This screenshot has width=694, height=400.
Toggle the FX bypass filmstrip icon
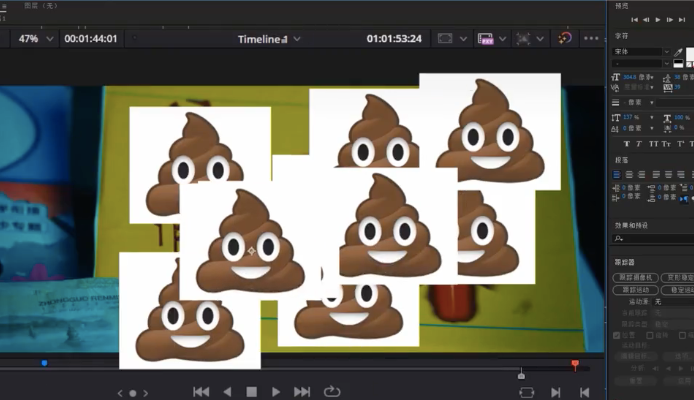pyautogui.click(x=486, y=38)
